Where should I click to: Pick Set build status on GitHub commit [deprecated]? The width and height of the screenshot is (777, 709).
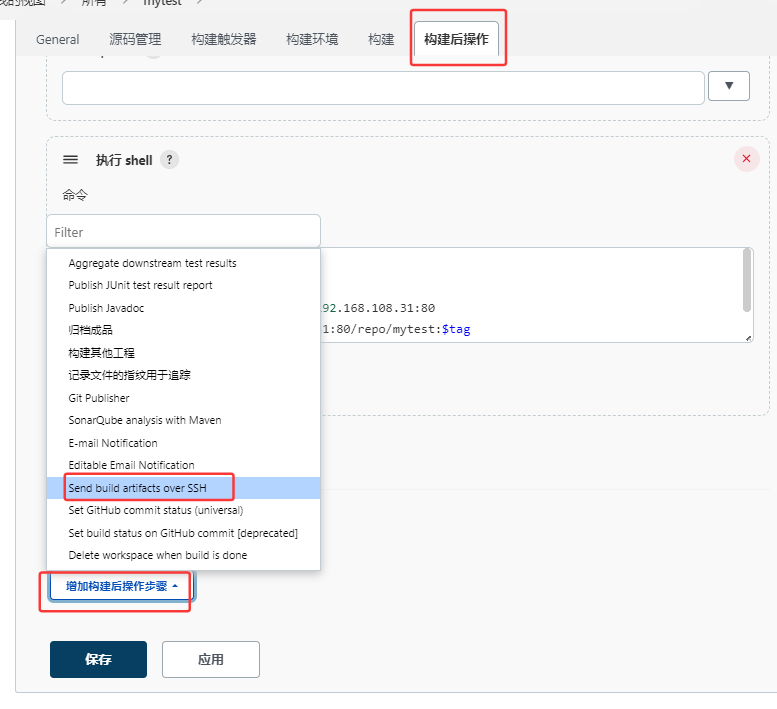pyautogui.click(x=183, y=533)
